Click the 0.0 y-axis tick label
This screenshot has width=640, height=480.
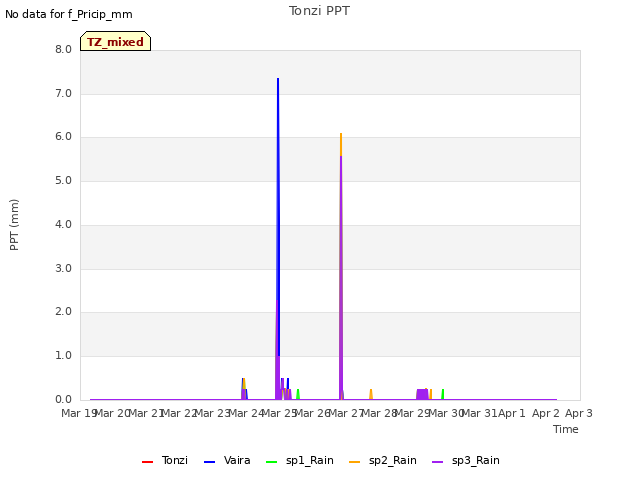pyautogui.click(x=63, y=399)
